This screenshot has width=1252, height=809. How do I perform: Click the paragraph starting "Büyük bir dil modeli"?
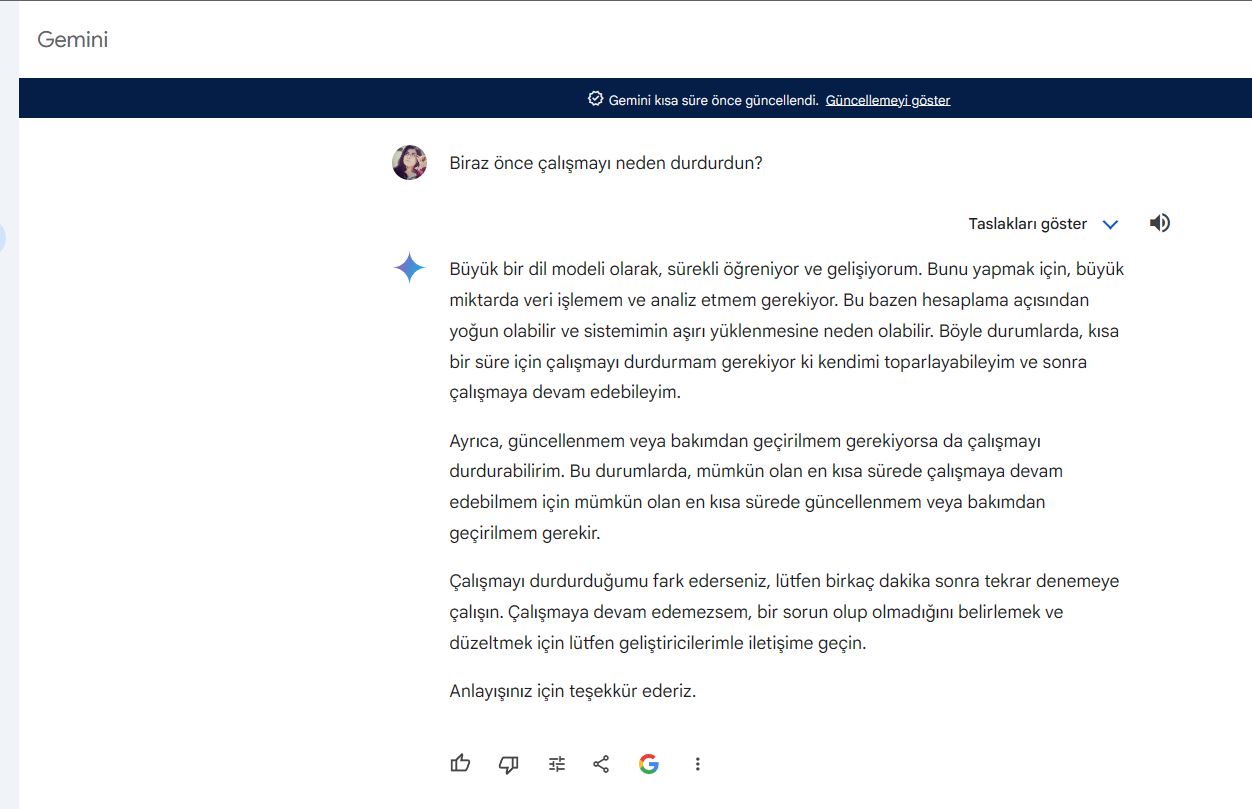click(788, 330)
